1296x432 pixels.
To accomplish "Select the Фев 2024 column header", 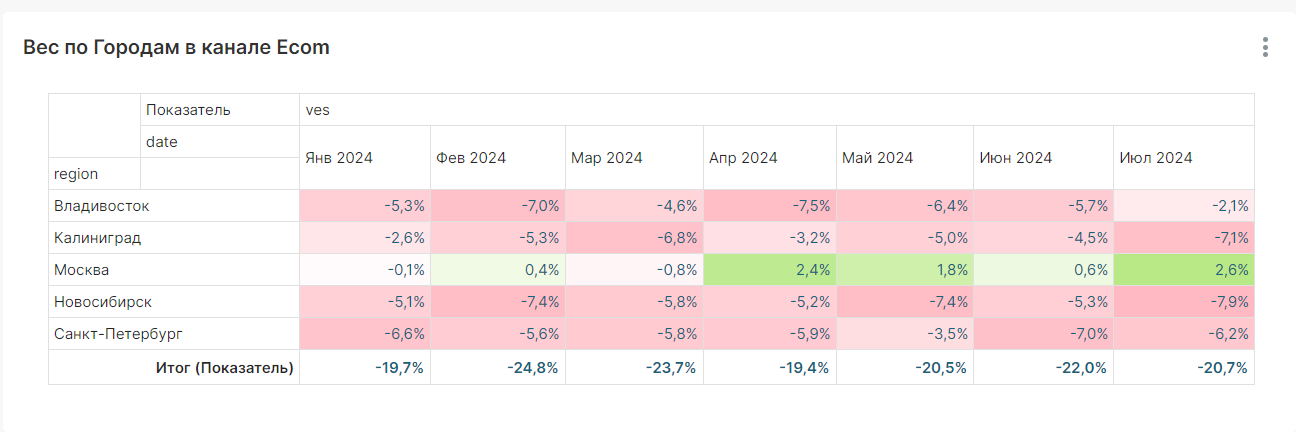I will pos(471,158).
